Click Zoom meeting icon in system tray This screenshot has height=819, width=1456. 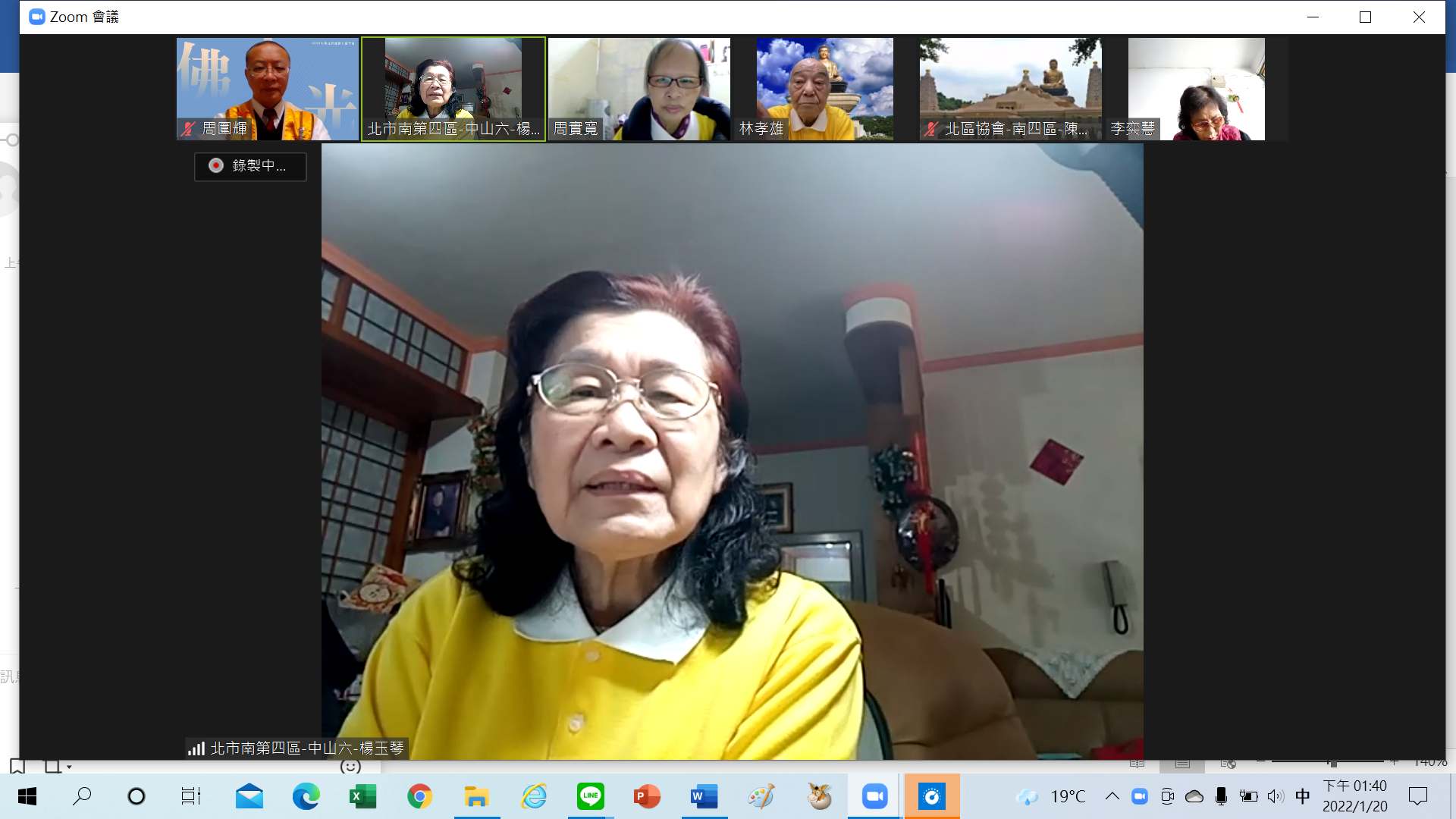click(x=1139, y=796)
